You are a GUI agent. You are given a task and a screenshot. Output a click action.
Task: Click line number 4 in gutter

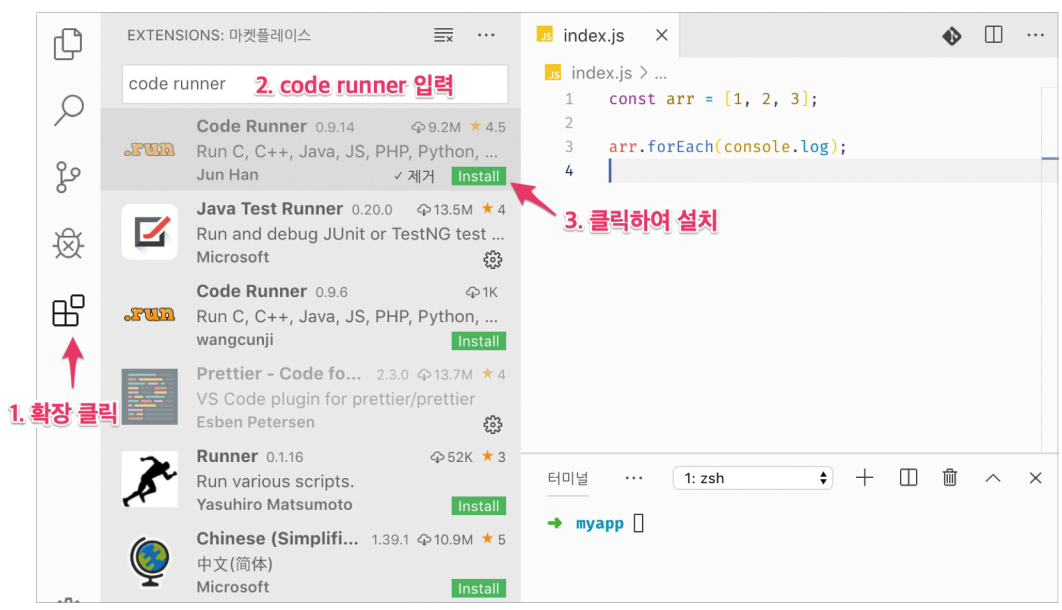click(x=569, y=171)
